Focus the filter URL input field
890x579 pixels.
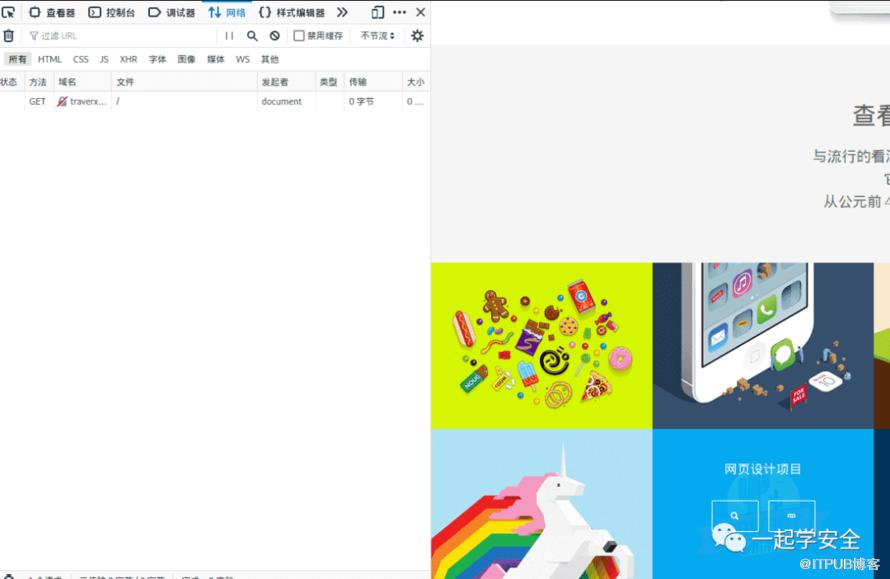tap(121, 36)
